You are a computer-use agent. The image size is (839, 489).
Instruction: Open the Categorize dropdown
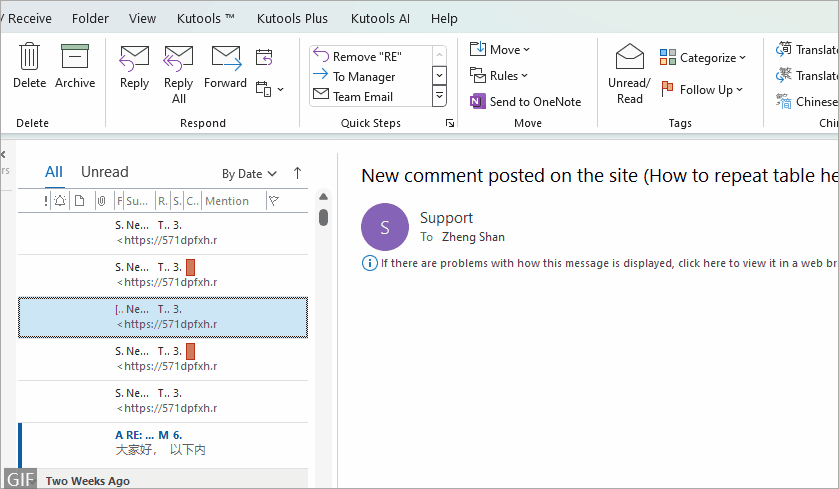point(703,58)
